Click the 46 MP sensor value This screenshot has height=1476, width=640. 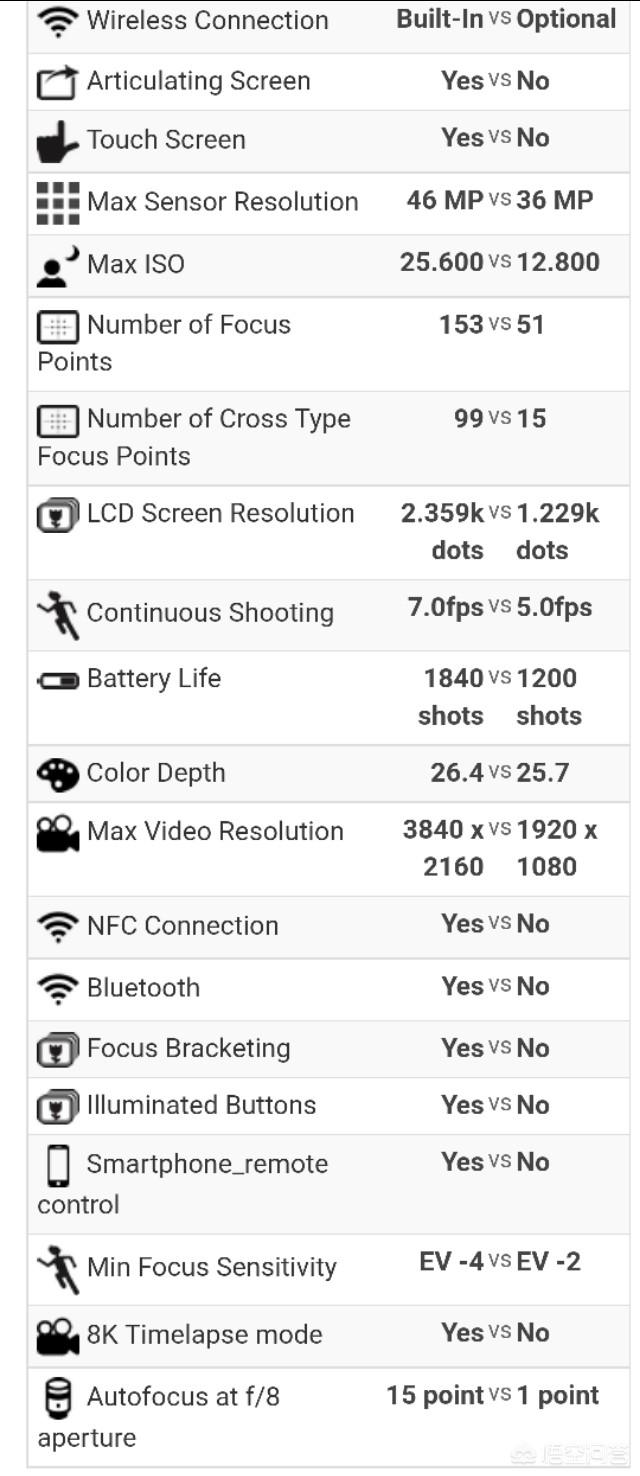(x=445, y=200)
